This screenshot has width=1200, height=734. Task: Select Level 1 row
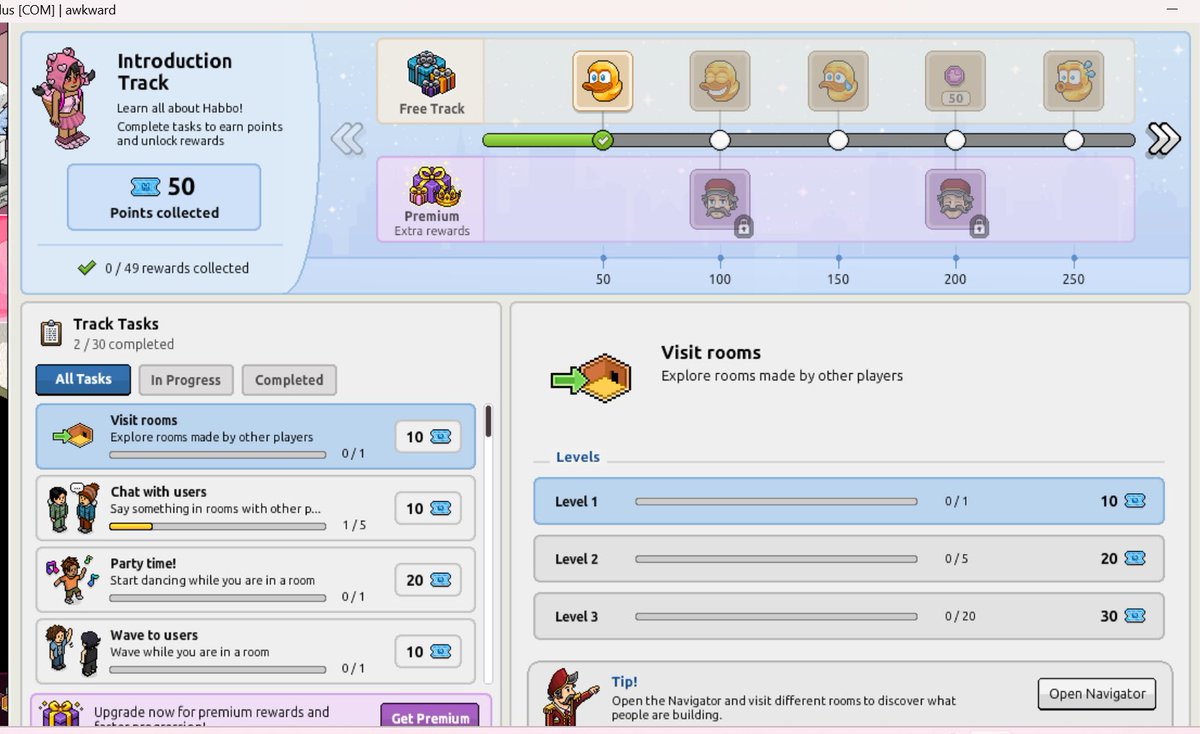(x=849, y=501)
